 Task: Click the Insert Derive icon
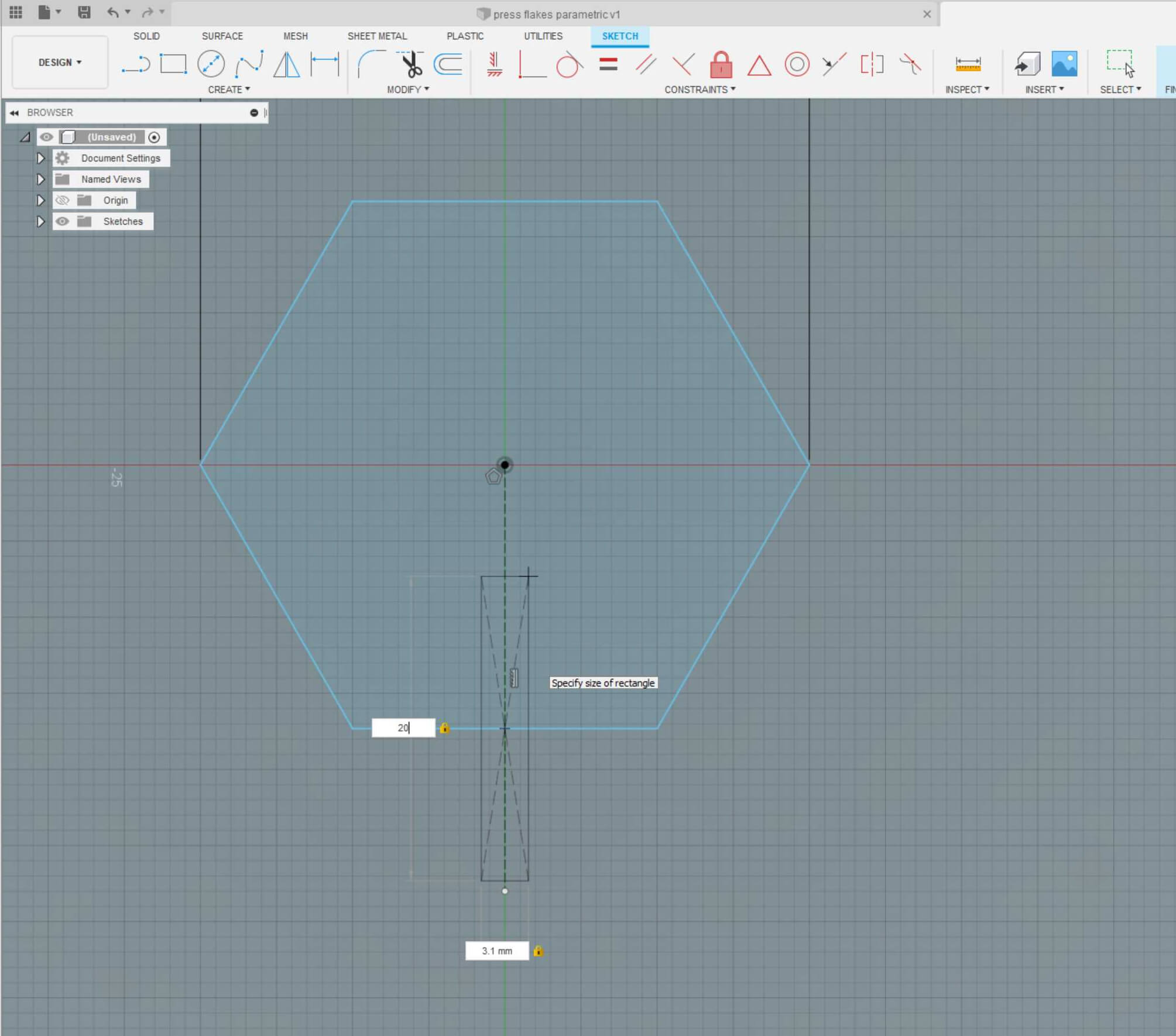coord(1027,64)
